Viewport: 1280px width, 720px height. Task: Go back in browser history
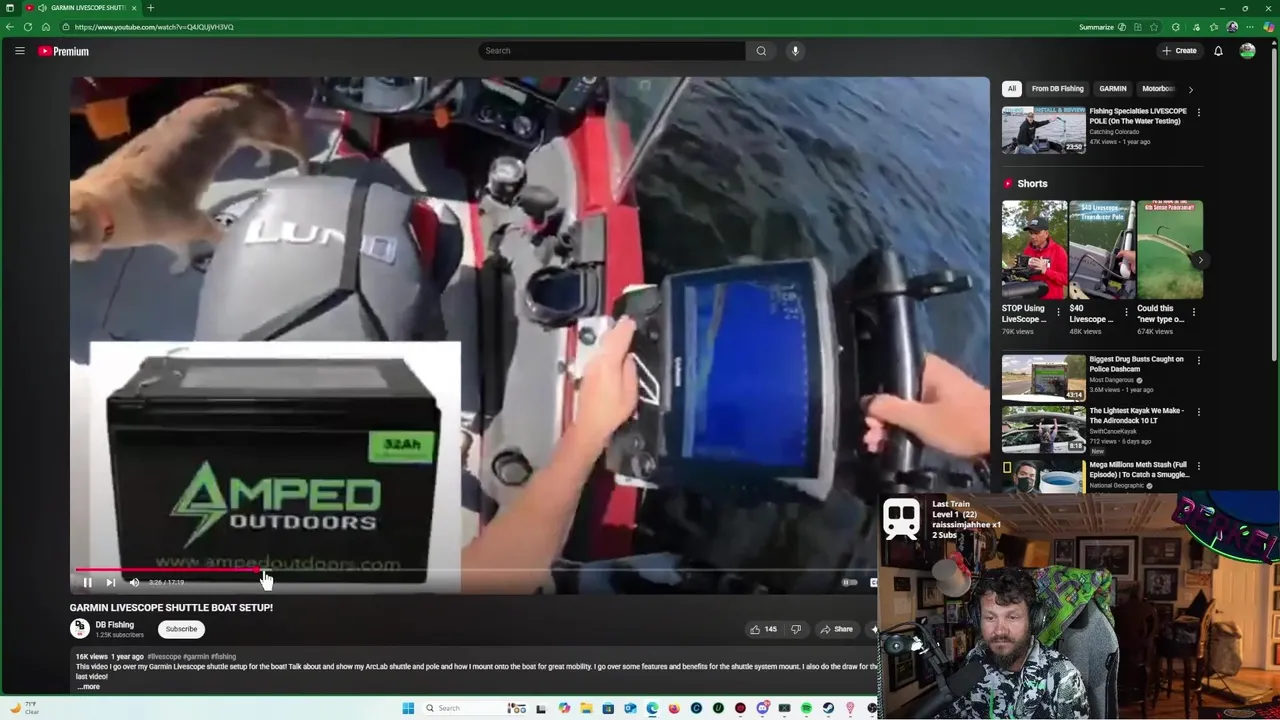coord(10,27)
